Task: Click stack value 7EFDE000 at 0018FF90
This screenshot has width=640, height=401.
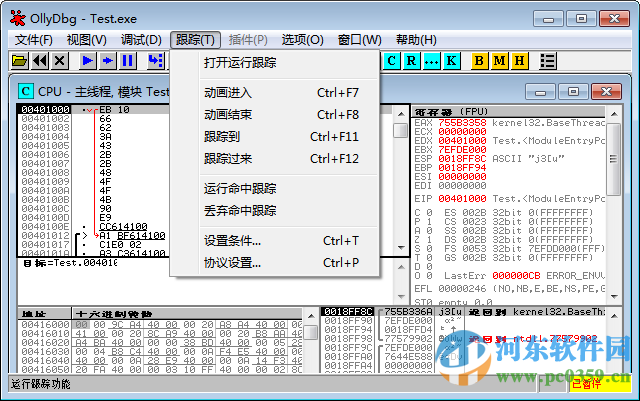Action: point(408,321)
